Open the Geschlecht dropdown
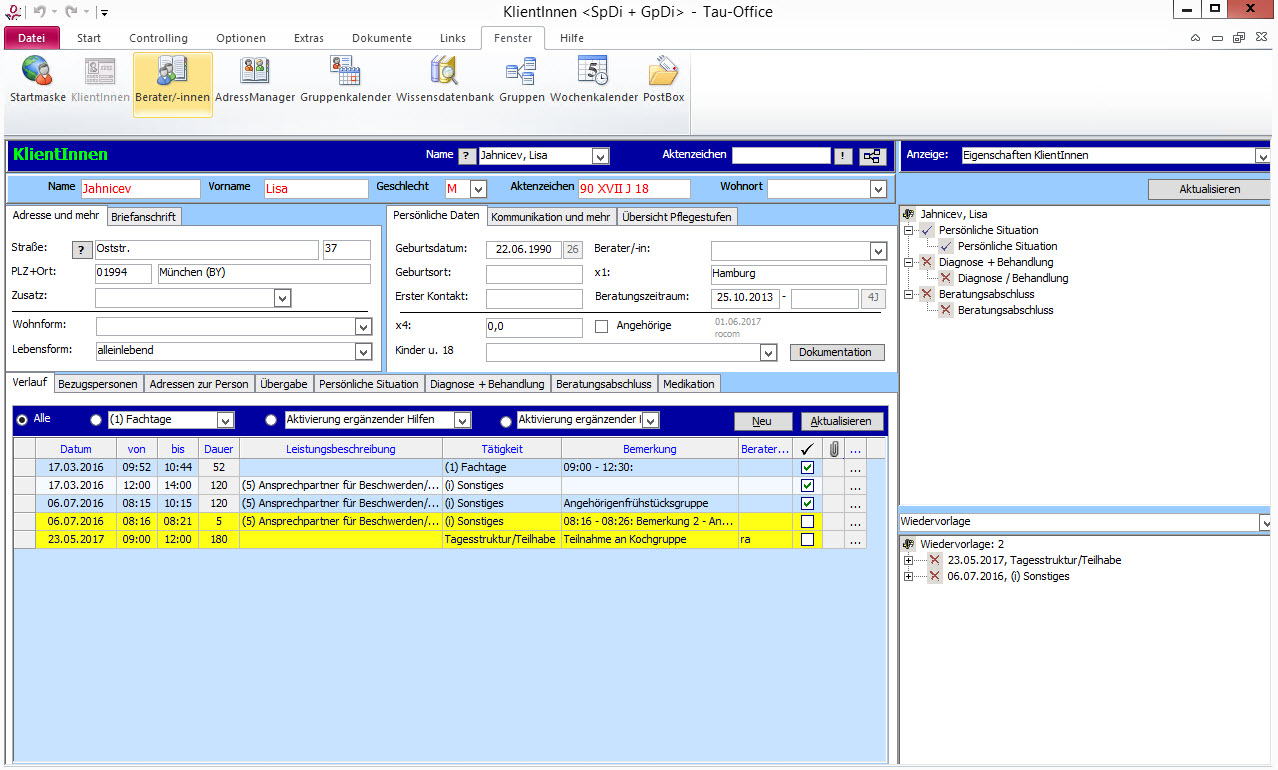1278x770 pixels. [x=478, y=189]
